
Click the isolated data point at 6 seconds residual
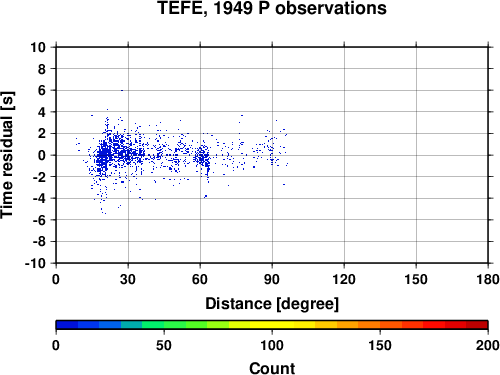(122, 90)
